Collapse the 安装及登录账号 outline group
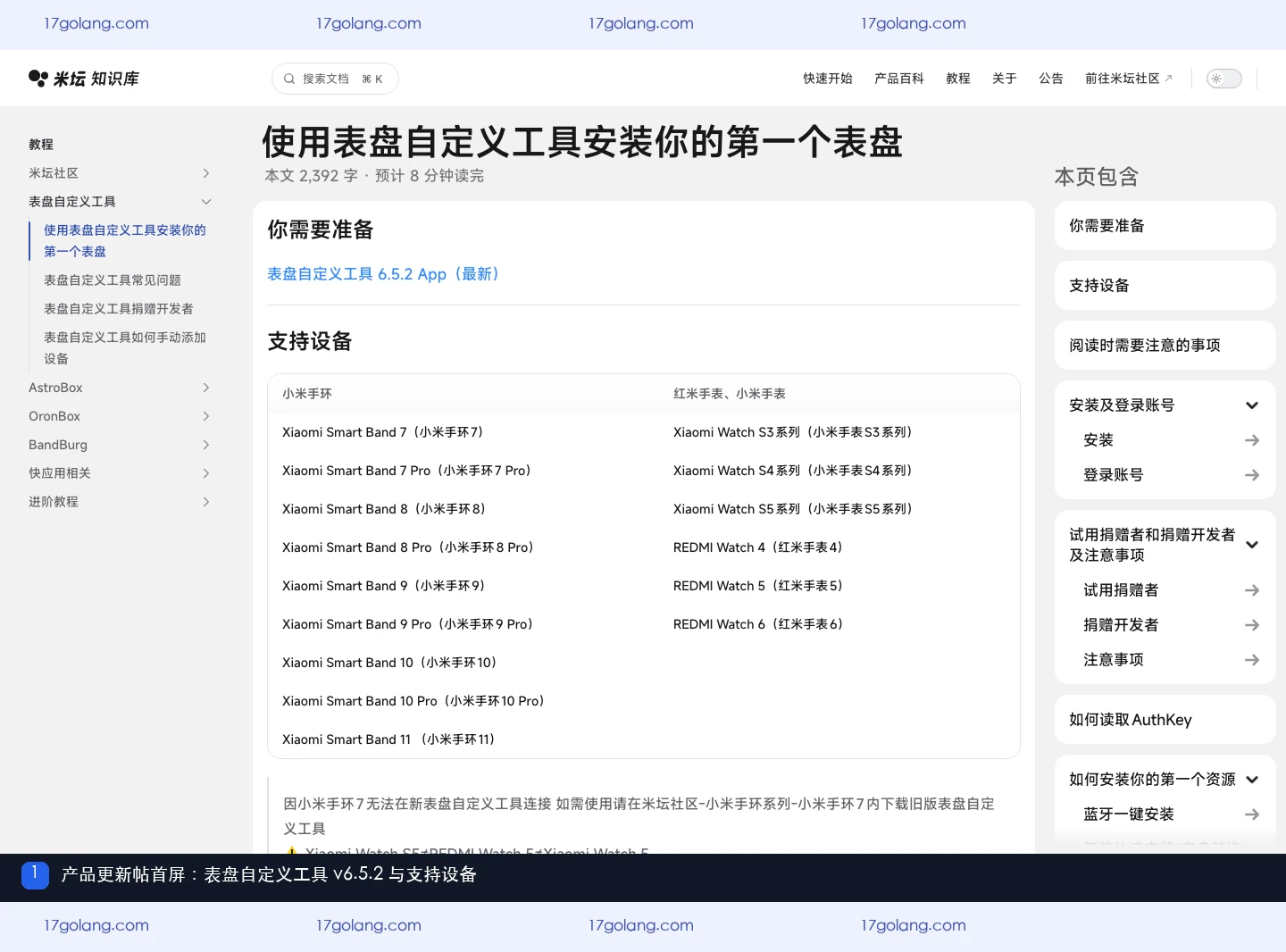This screenshot has height=952, width=1286. [1252, 405]
